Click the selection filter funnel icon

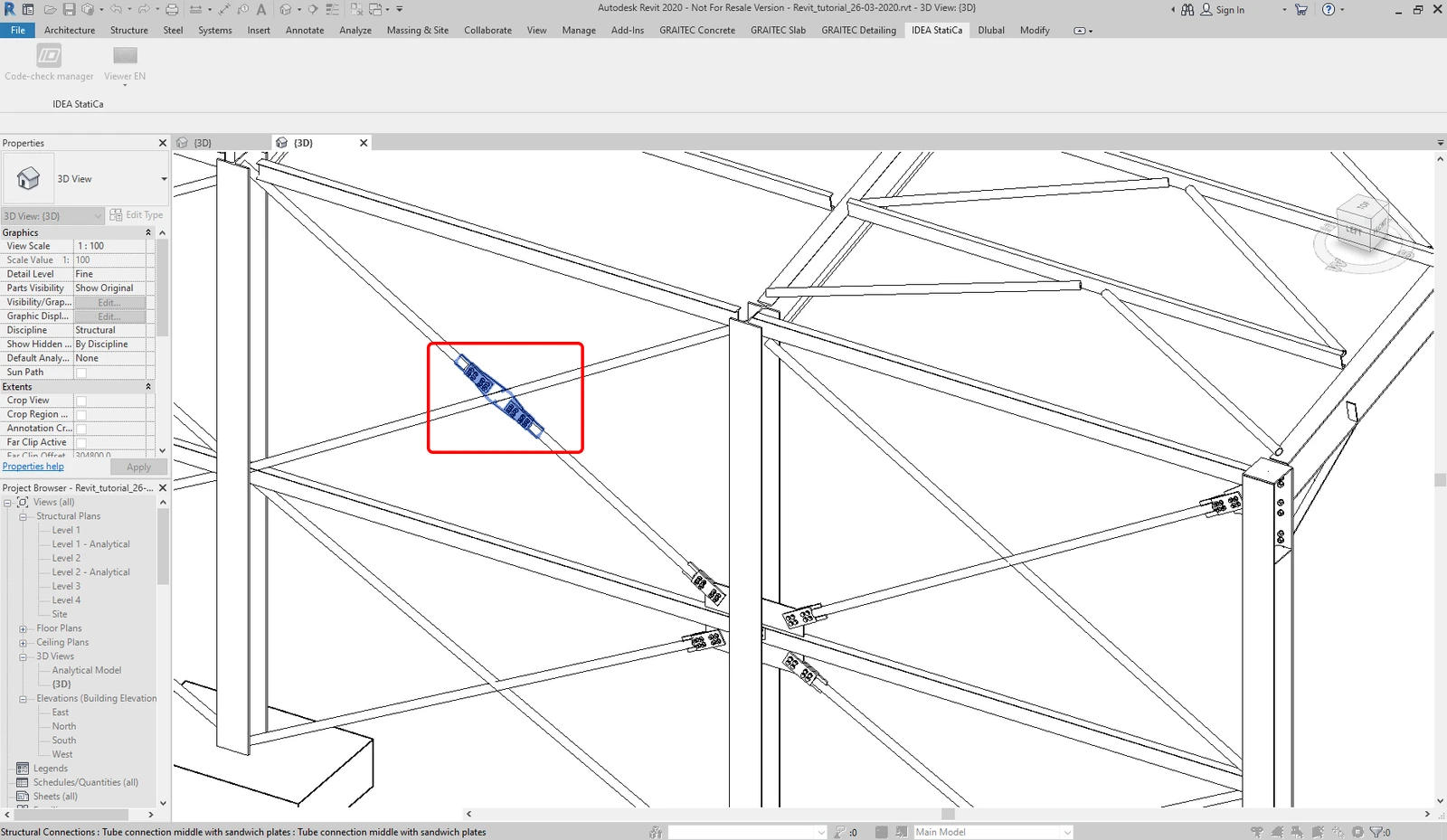coord(1376,832)
